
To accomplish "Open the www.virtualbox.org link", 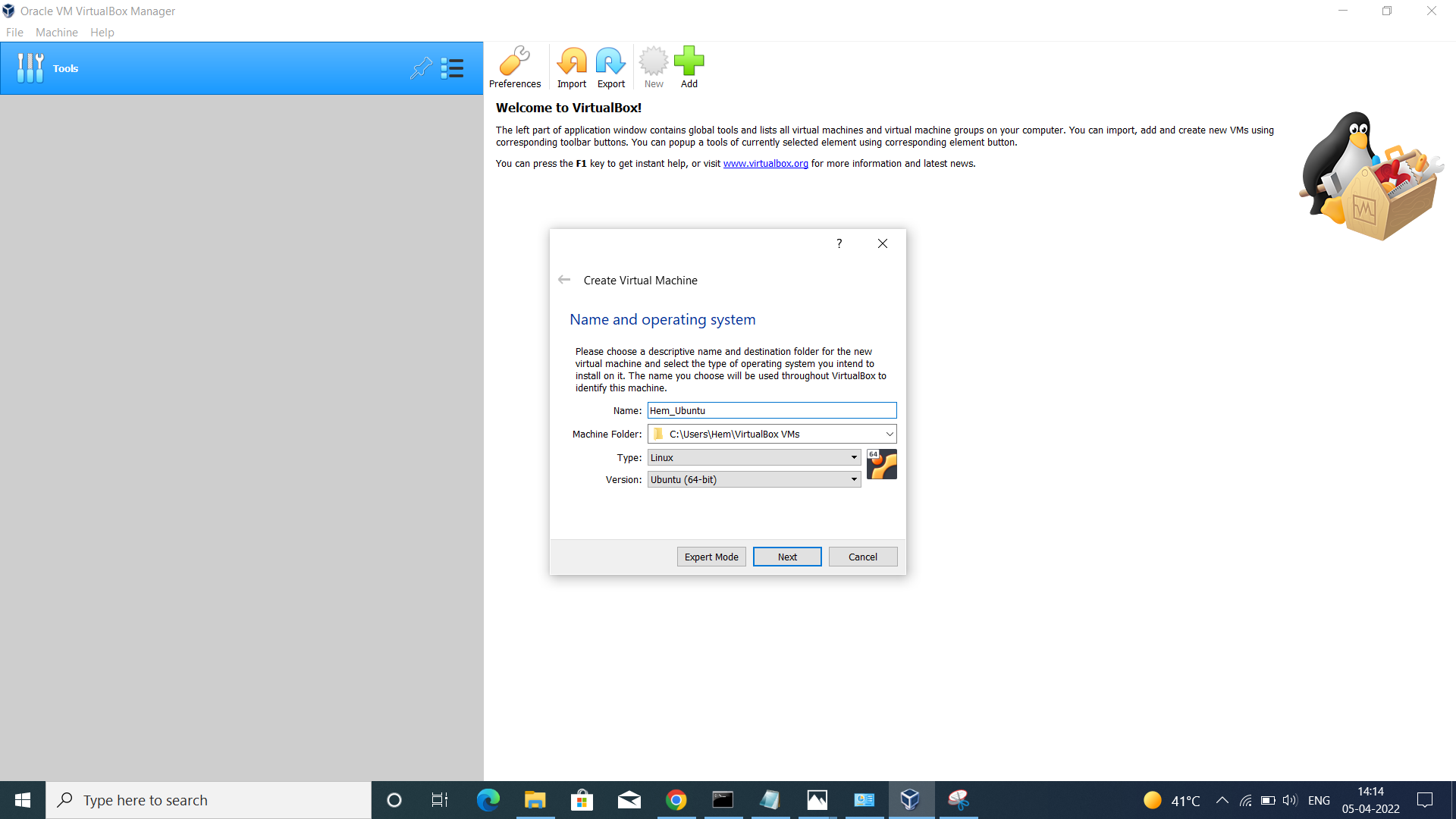I will 765,164.
